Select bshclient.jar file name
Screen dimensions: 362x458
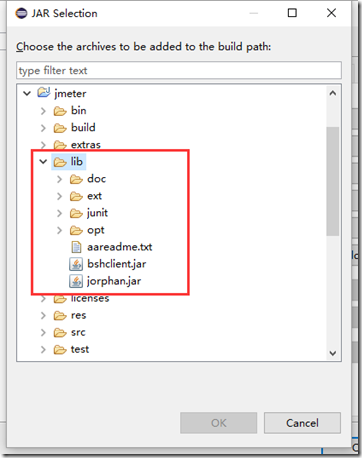[116, 264]
